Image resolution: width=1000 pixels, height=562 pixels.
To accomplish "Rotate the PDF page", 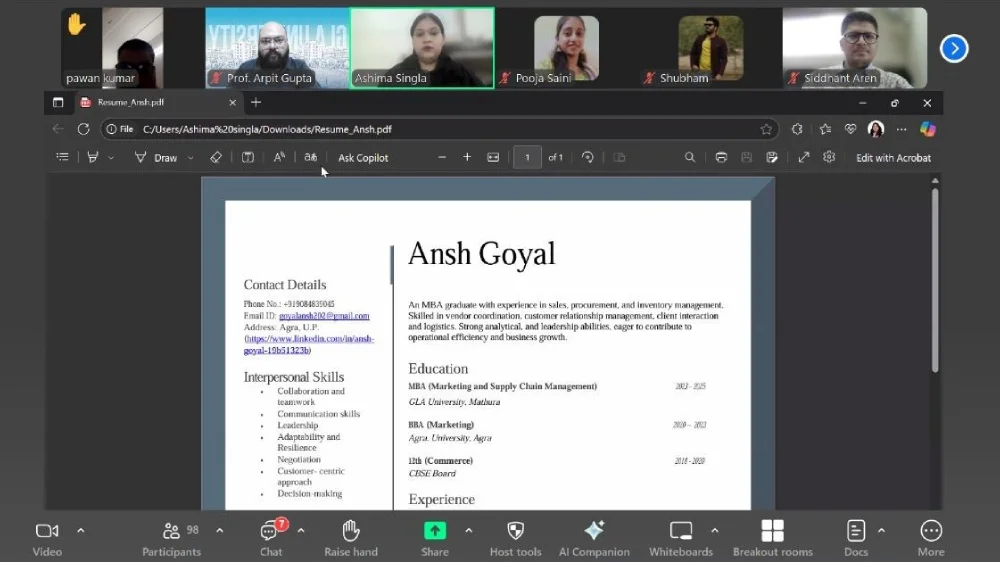I will [587, 157].
